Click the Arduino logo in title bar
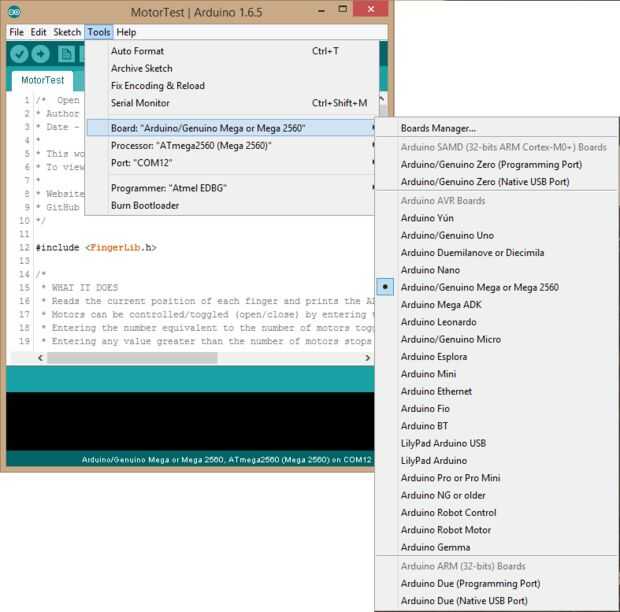 pyautogui.click(x=14, y=12)
